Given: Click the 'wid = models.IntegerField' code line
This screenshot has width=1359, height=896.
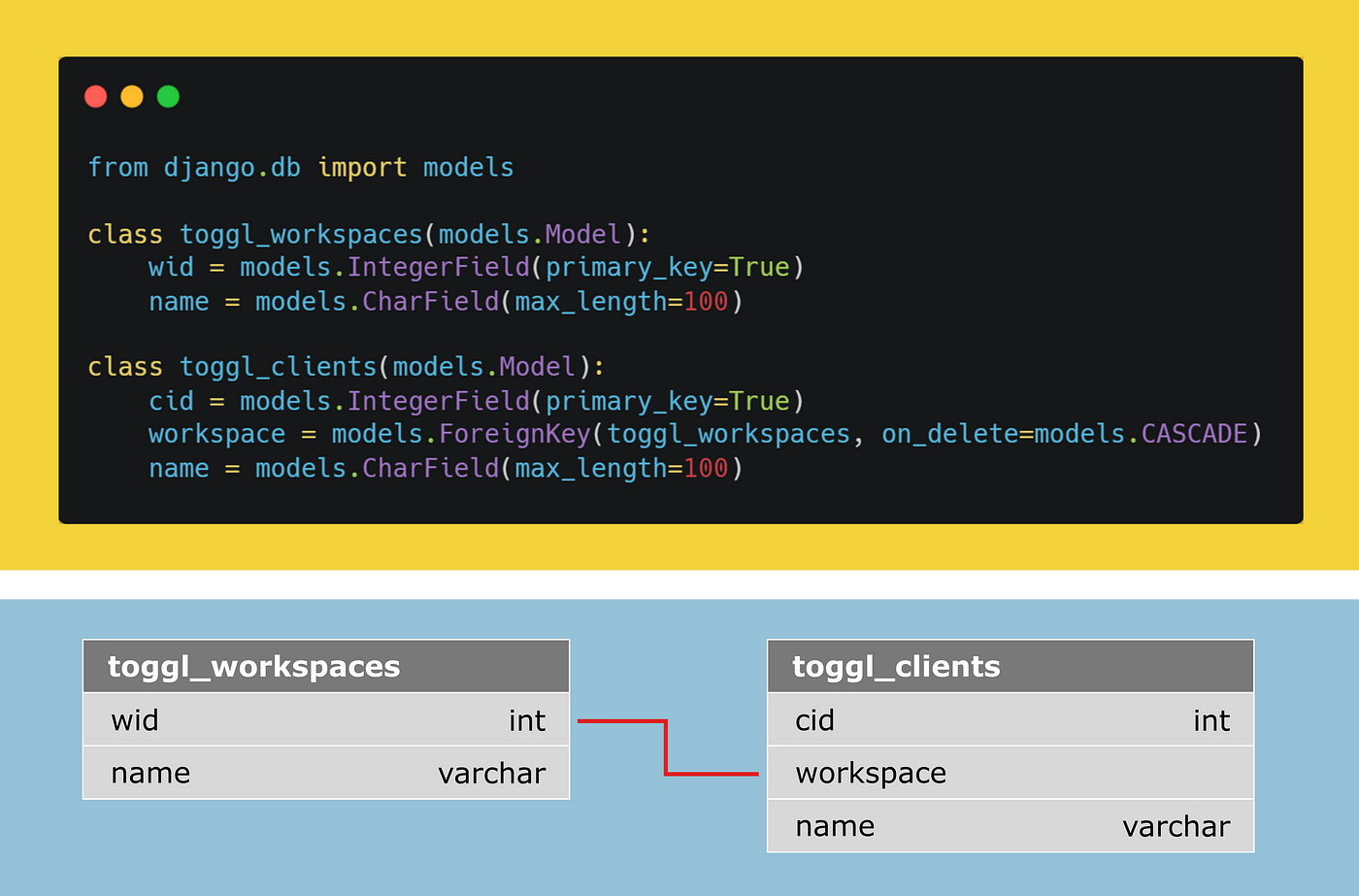Looking at the screenshot, I should pyautogui.click(x=477, y=268).
